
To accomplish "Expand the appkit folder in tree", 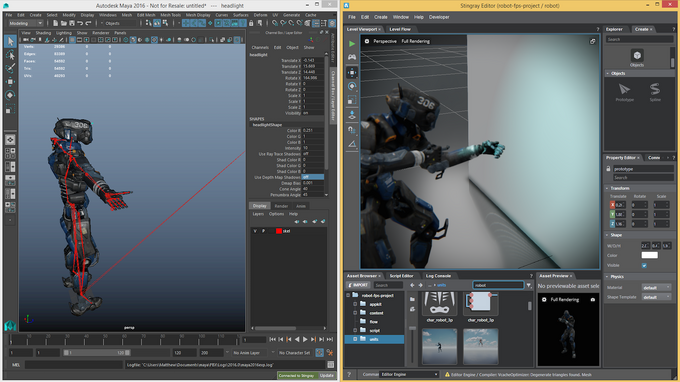I will tap(355, 304).
